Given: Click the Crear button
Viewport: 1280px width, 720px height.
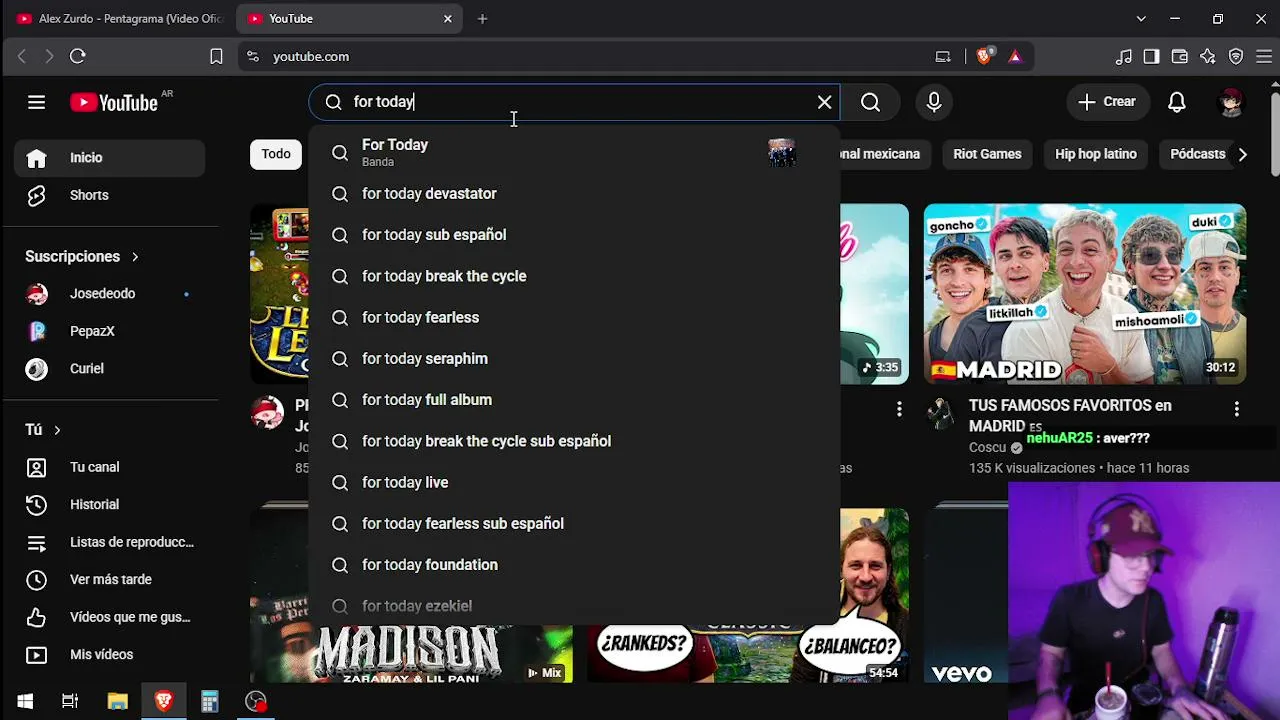Looking at the screenshot, I should 1106,102.
